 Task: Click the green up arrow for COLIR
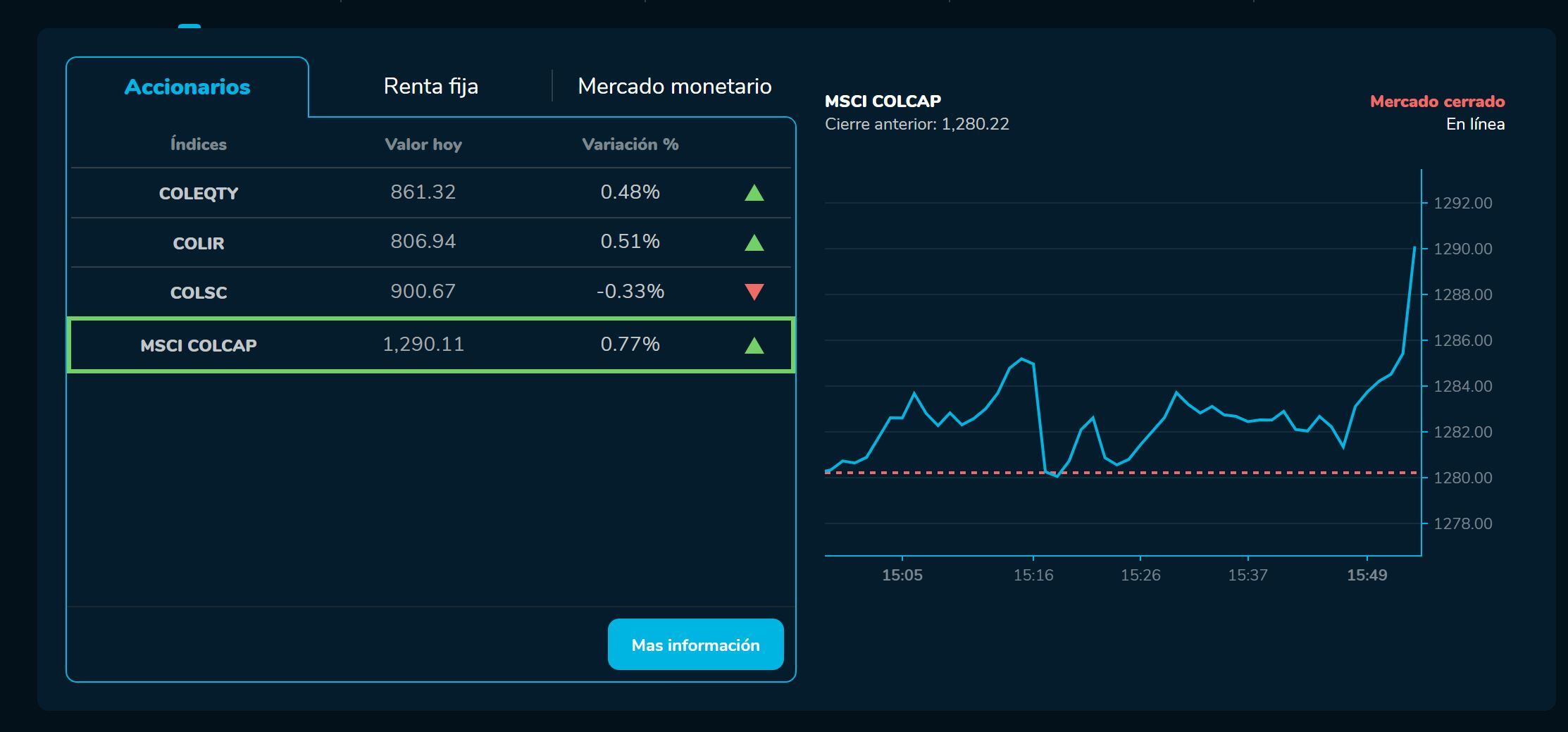(754, 243)
